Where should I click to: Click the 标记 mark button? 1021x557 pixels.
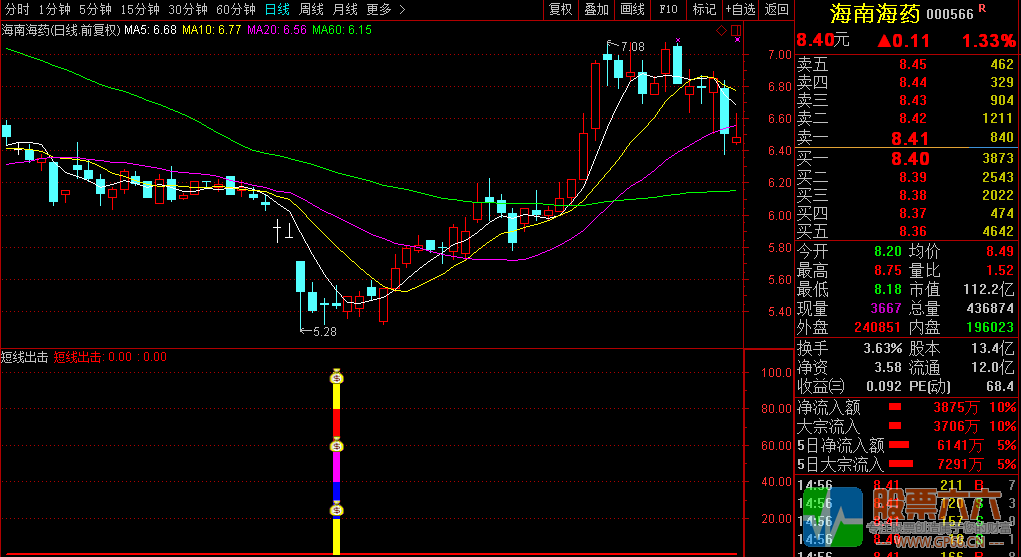[x=704, y=9]
